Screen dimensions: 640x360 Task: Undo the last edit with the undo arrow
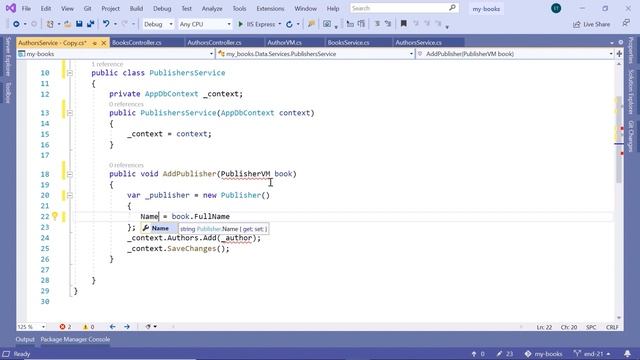click(106, 24)
